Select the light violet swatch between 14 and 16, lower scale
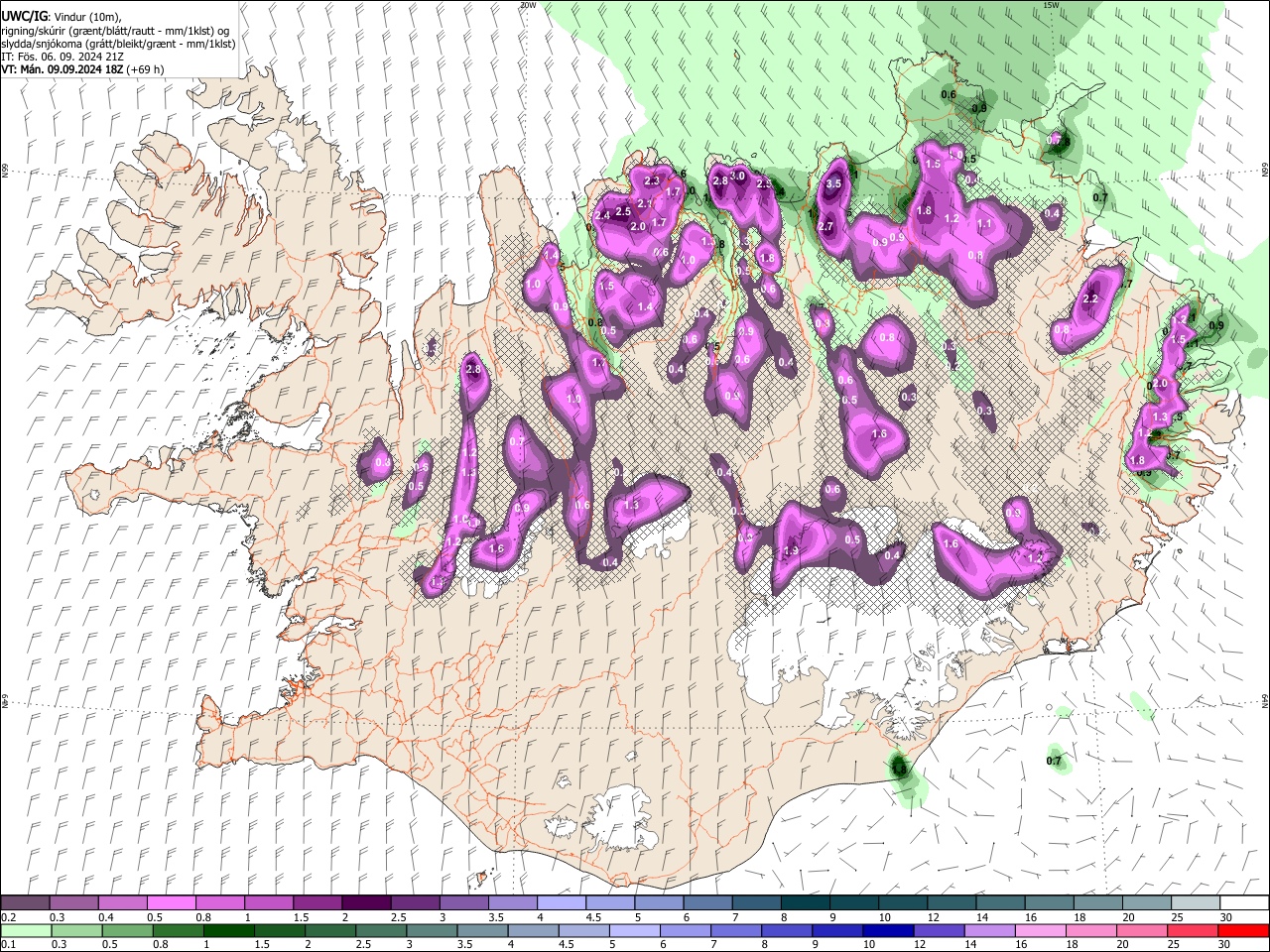Image resolution: width=1270 pixels, height=952 pixels. coord(990,930)
